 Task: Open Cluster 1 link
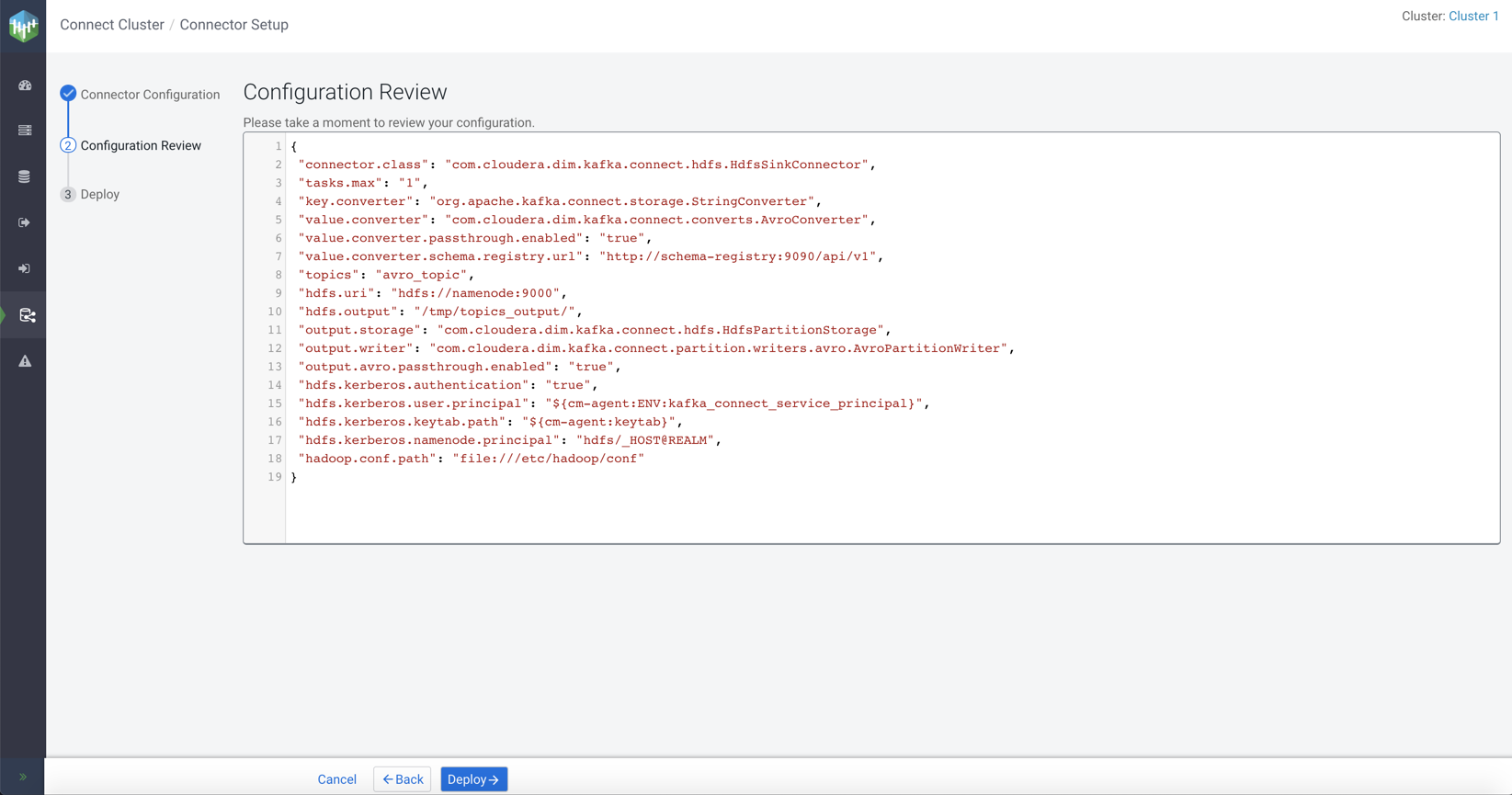tap(1473, 16)
